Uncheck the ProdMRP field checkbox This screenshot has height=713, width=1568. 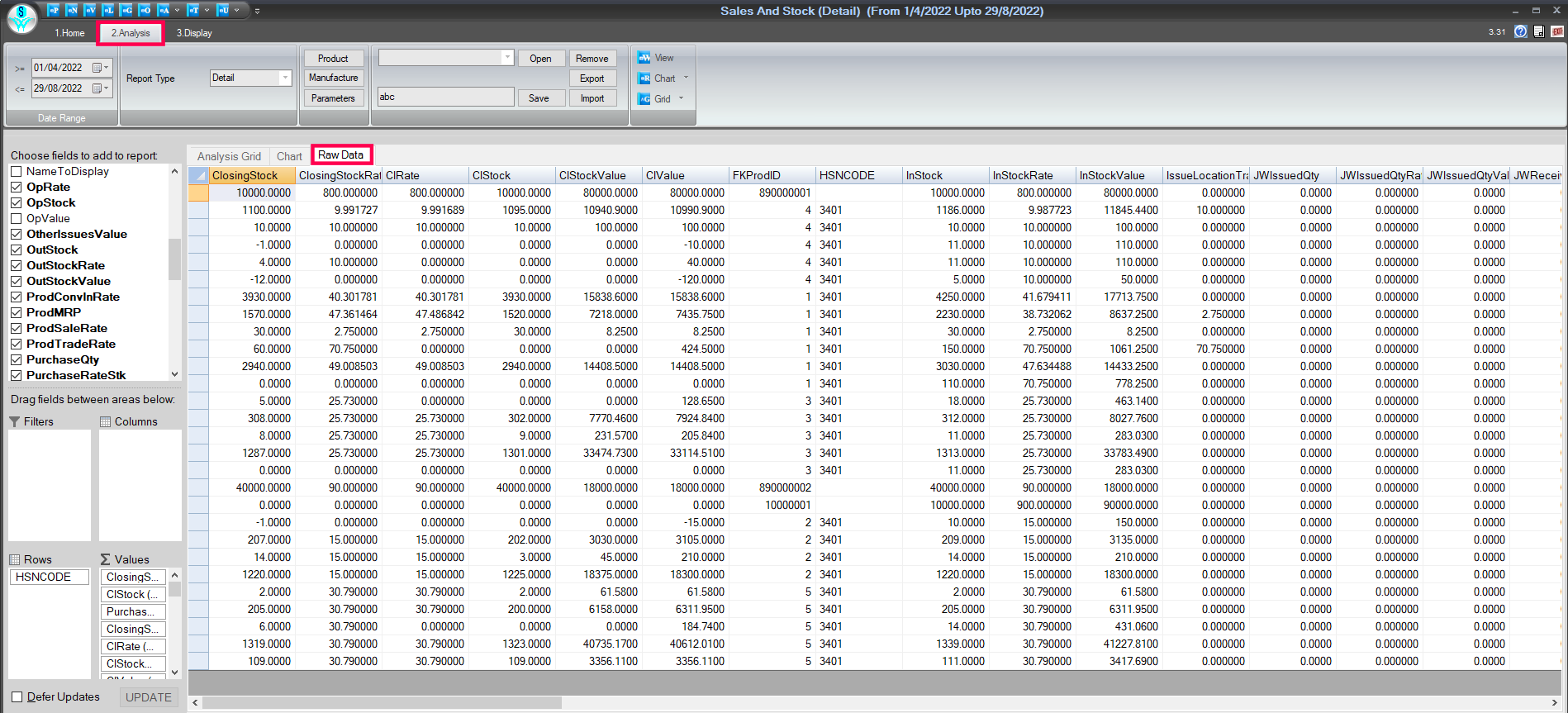(x=16, y=312)
